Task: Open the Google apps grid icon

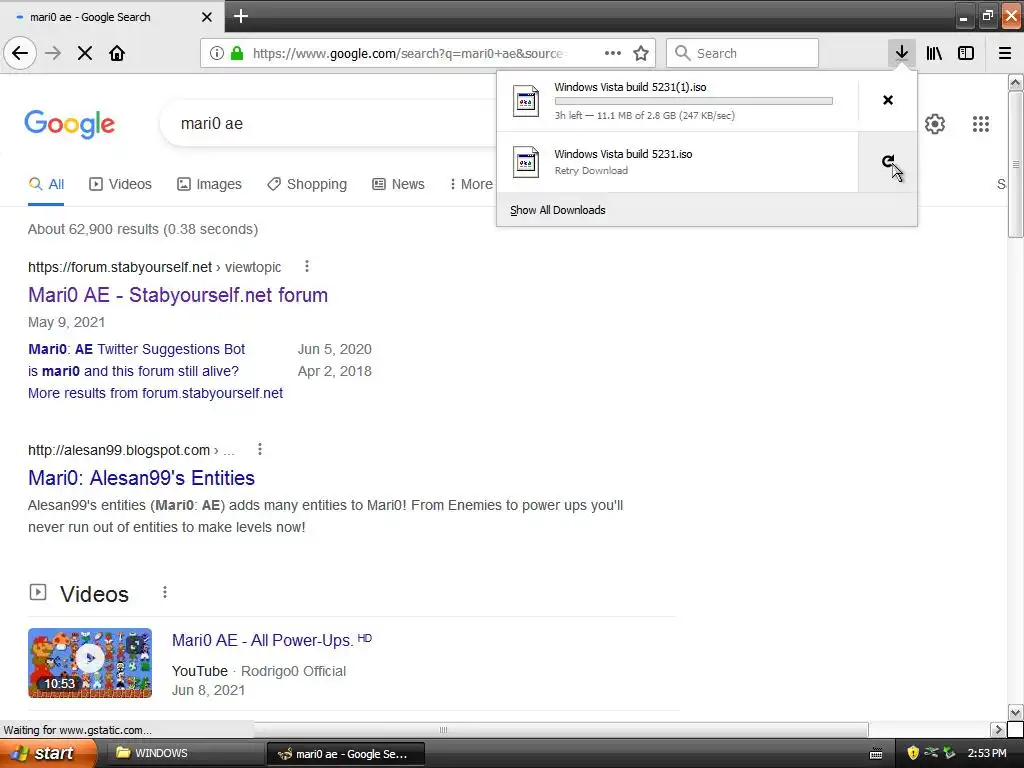Action: [980, 123]
